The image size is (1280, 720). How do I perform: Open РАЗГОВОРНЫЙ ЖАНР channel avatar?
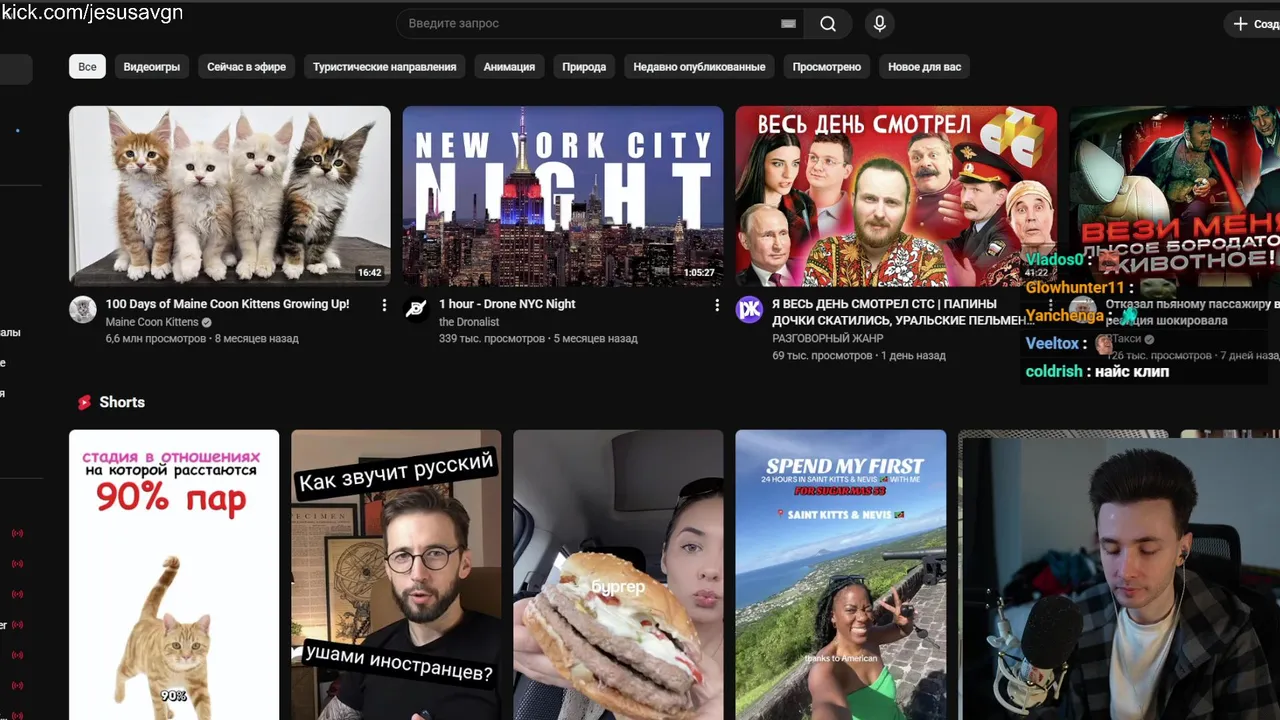point(749,309)
